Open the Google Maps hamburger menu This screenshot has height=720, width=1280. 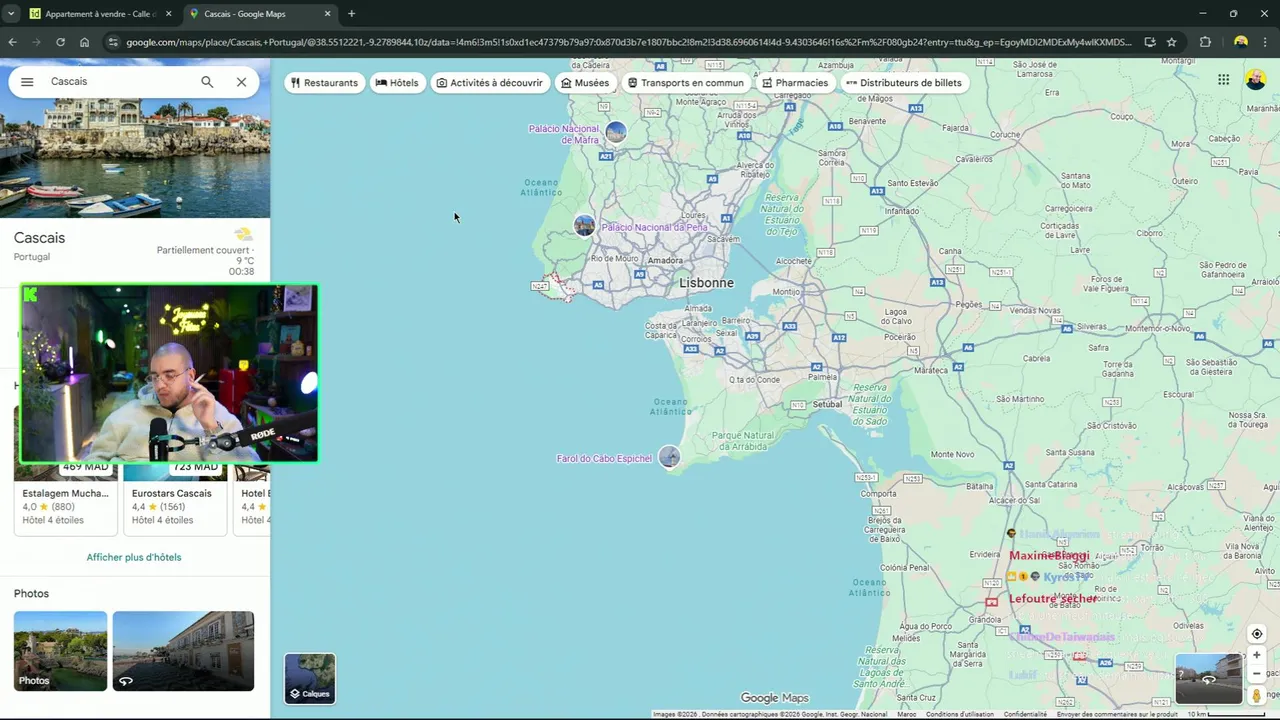tap(27, 82)
